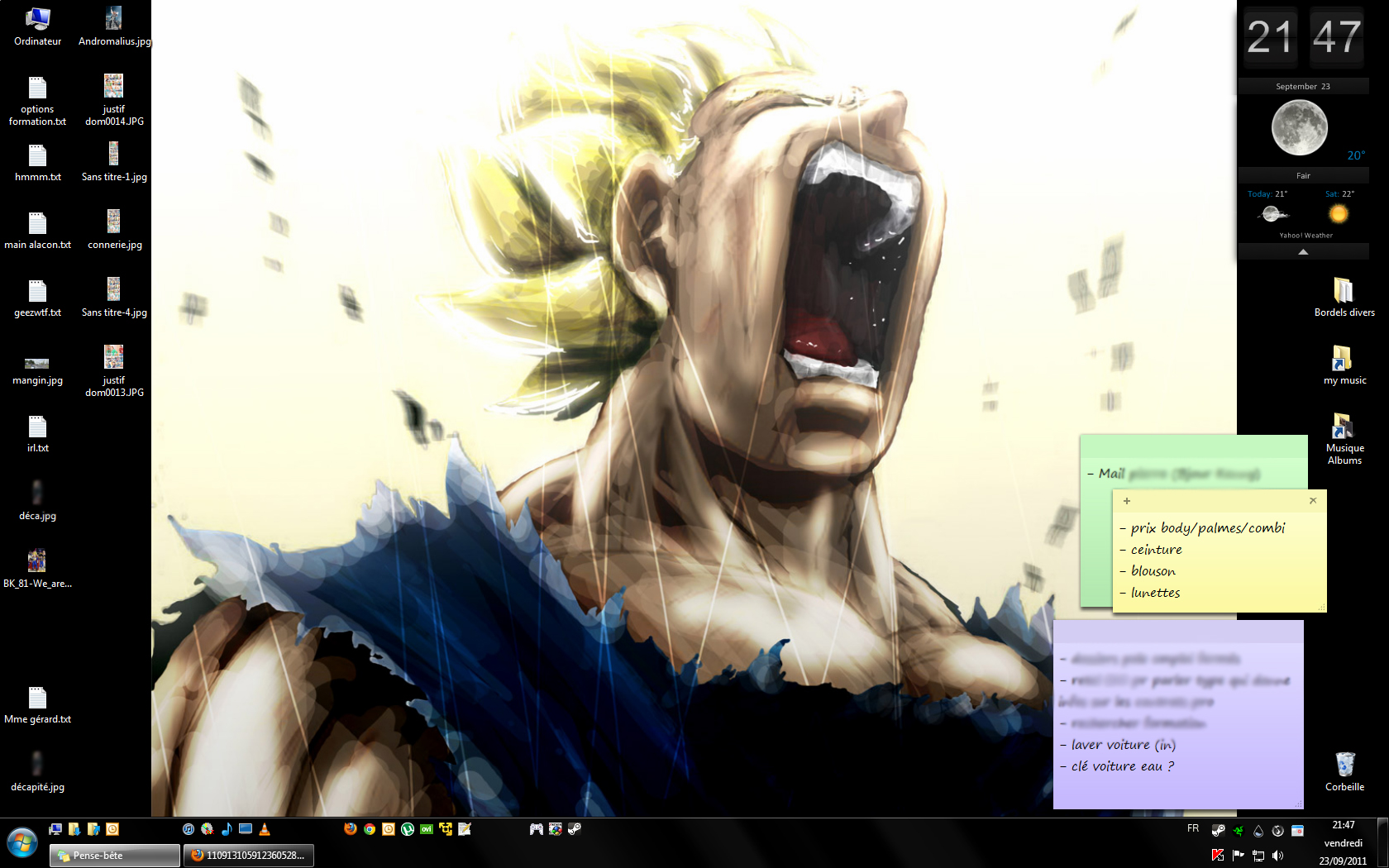Click the taskbar clock showing 23/09/2011

pos(1344,842)
